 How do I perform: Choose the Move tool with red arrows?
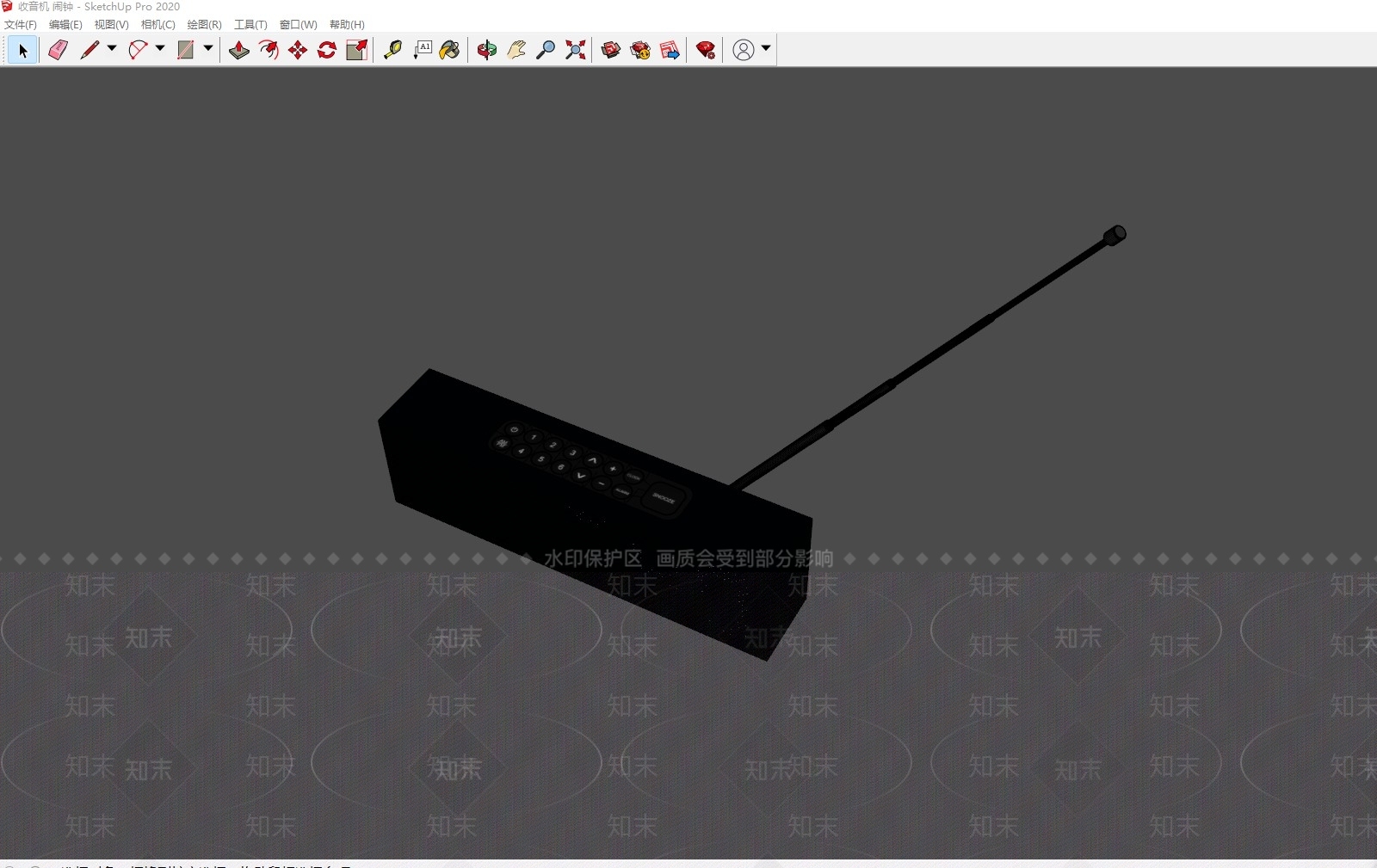(298, 50)
